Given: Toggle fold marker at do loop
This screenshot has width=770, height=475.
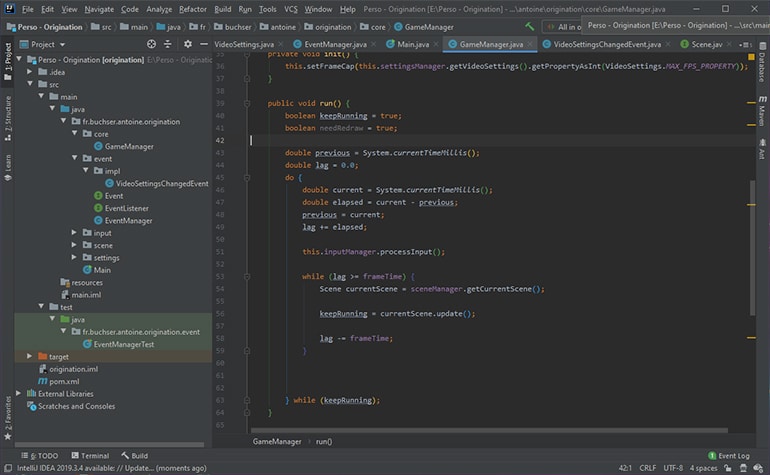Looking at the screenshot, I should [247, 177].
